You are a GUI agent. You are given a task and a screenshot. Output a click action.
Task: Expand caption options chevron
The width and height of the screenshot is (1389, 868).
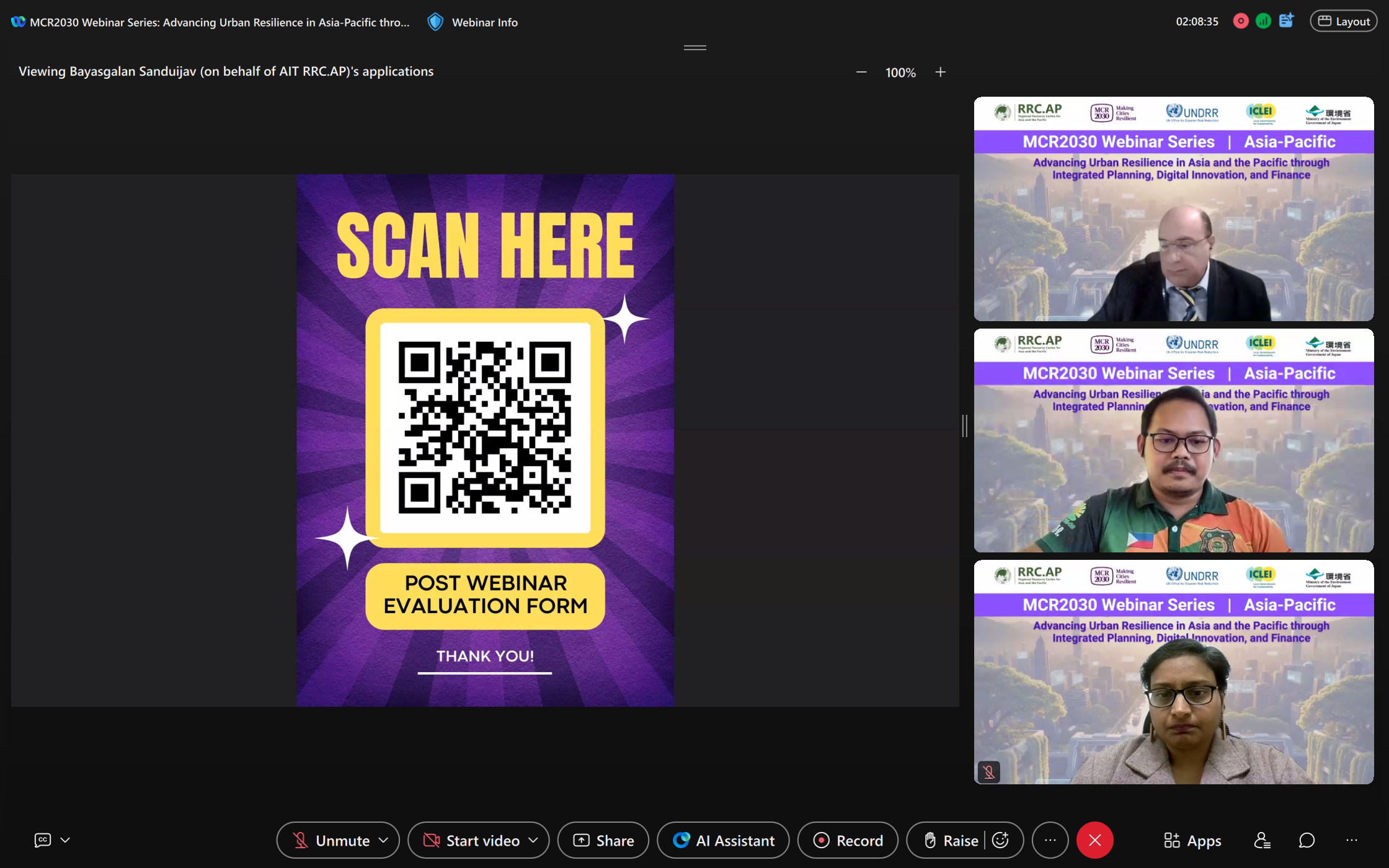tap(65, 840)
